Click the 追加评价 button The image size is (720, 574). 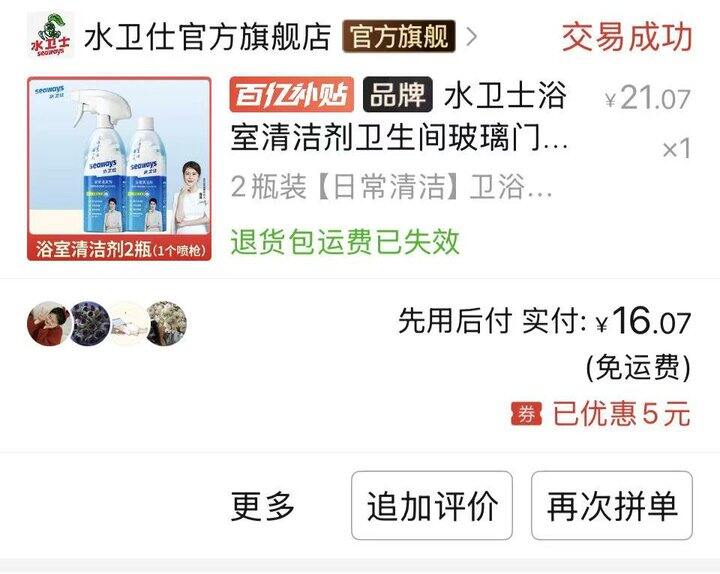pos(432,506)
